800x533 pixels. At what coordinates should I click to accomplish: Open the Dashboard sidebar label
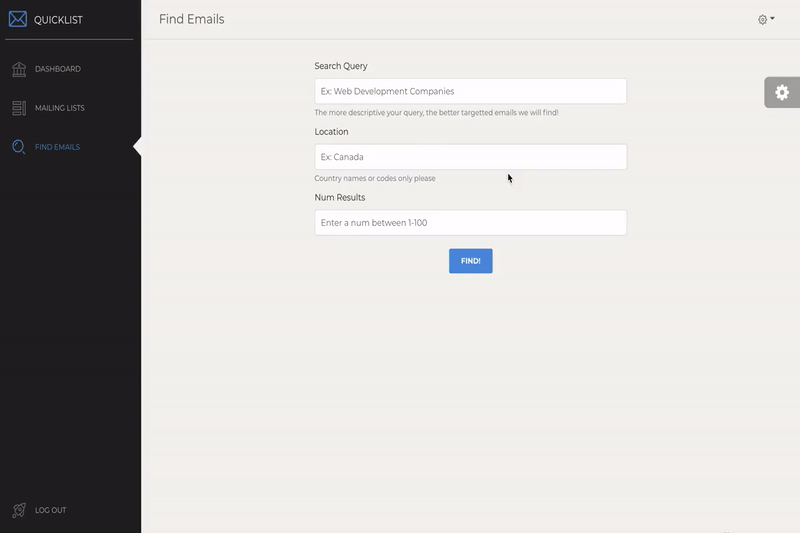click(x=58, y=69)
